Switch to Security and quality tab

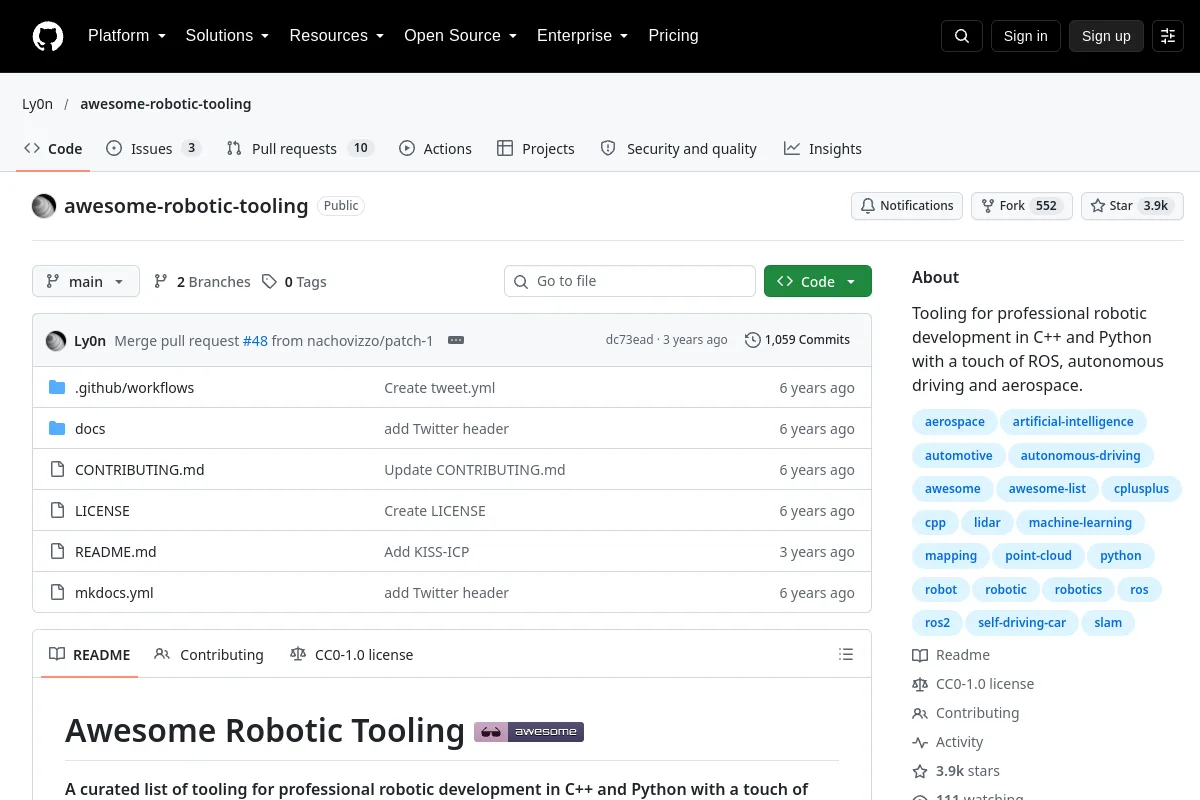[679, 149]
